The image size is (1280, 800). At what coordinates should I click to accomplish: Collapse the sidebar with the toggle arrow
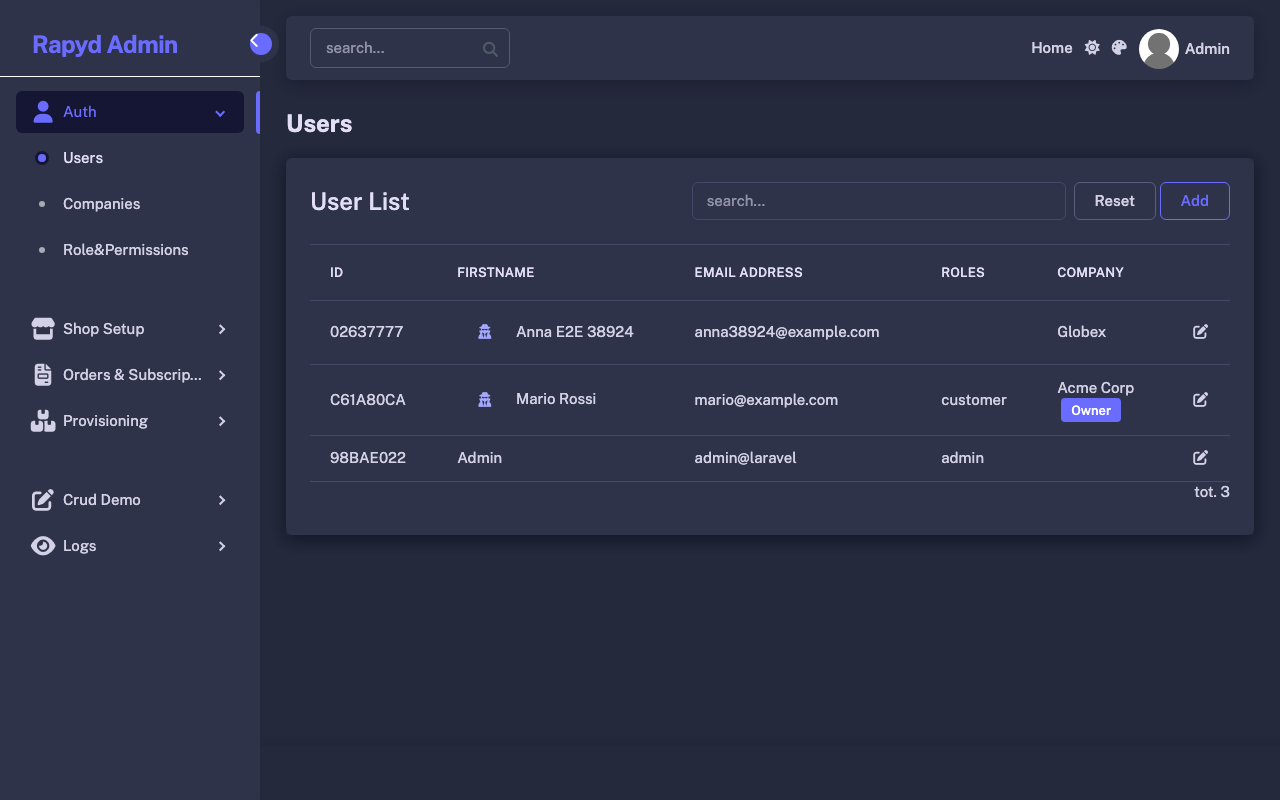tap(261, 43)
